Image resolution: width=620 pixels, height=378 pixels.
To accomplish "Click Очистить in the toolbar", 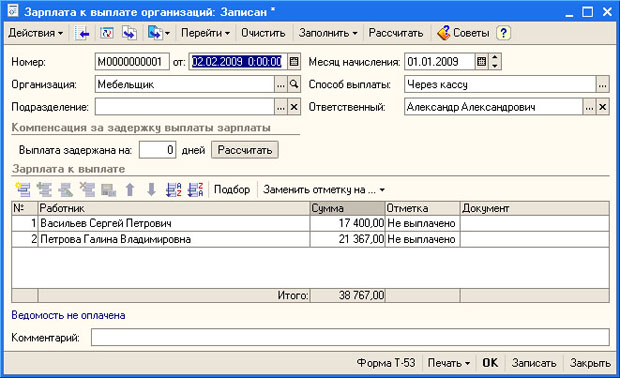I will pyautogui.click(x=263, y=33).
